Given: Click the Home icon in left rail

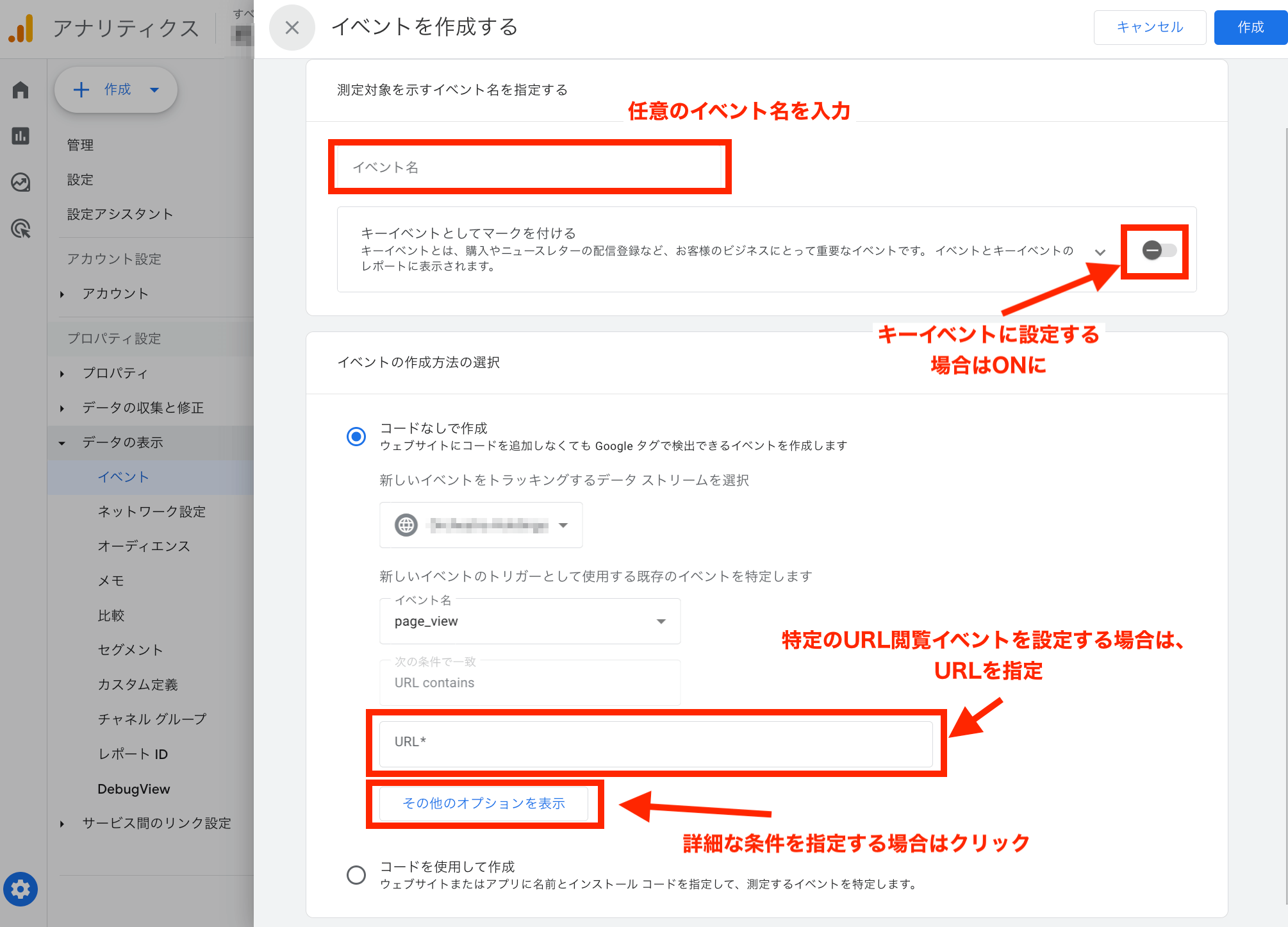Looking at the screenshot, I should (x=21, y=90).
